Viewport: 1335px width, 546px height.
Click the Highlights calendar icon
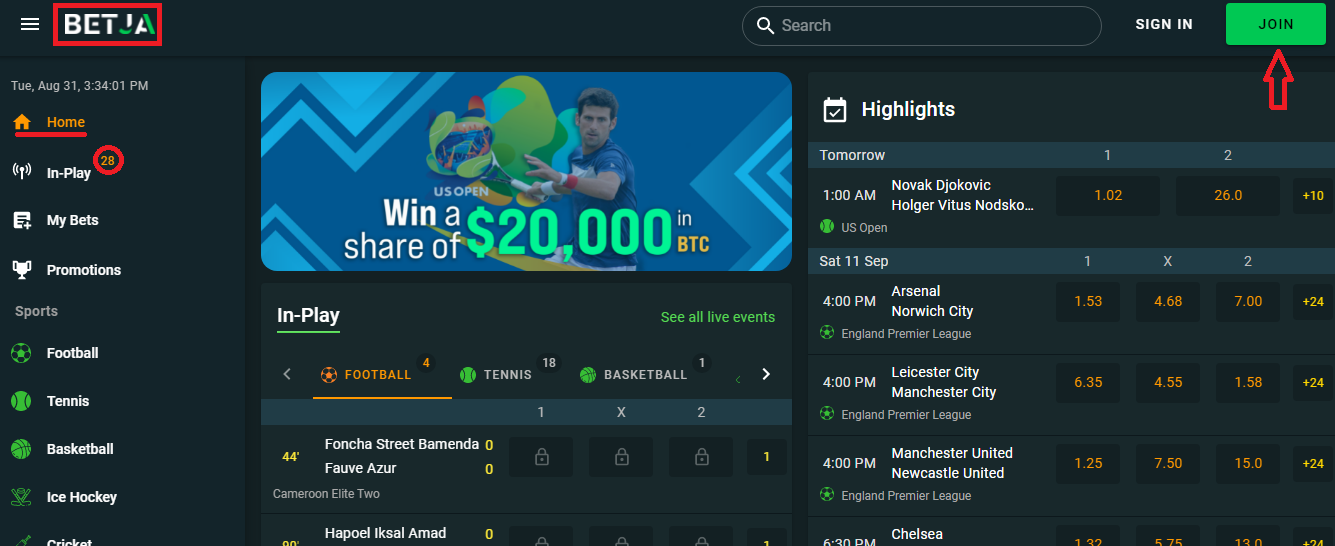coord(835,110)
